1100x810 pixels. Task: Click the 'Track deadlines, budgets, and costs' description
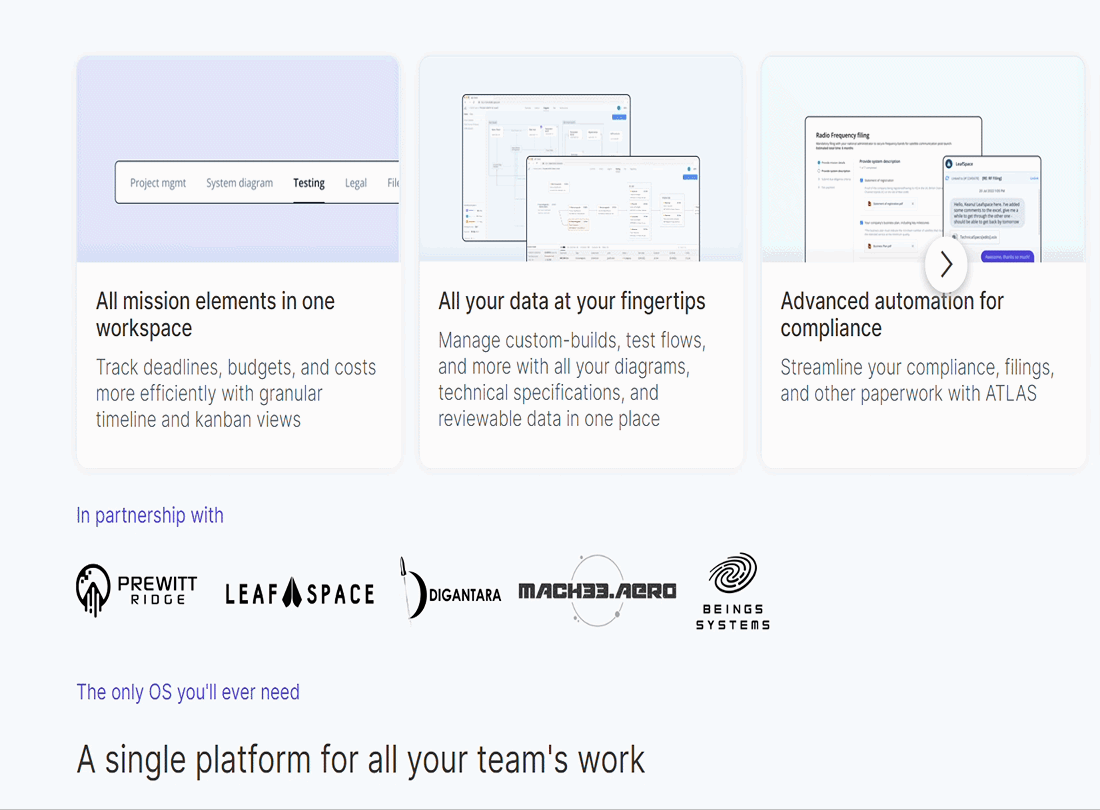pos(236,393)
